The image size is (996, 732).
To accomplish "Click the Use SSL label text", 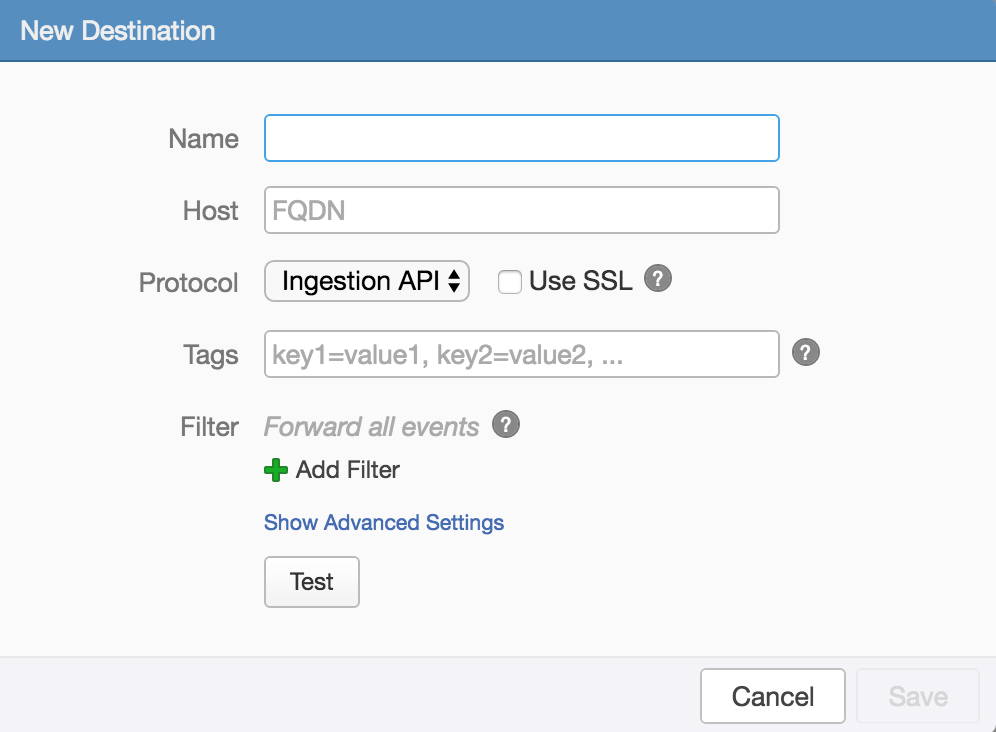I will (x=581, y=282).
